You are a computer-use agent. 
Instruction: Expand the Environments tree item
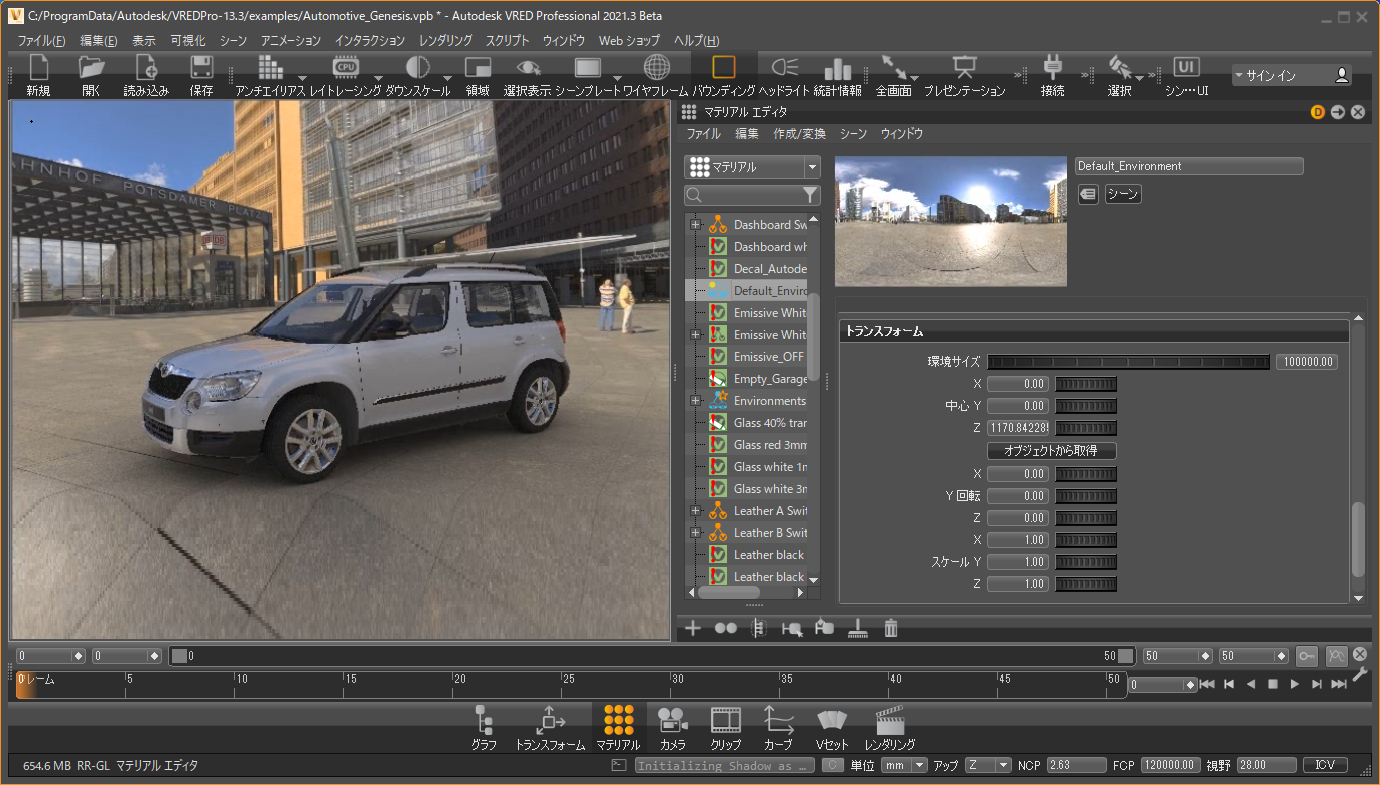point(696,401)
